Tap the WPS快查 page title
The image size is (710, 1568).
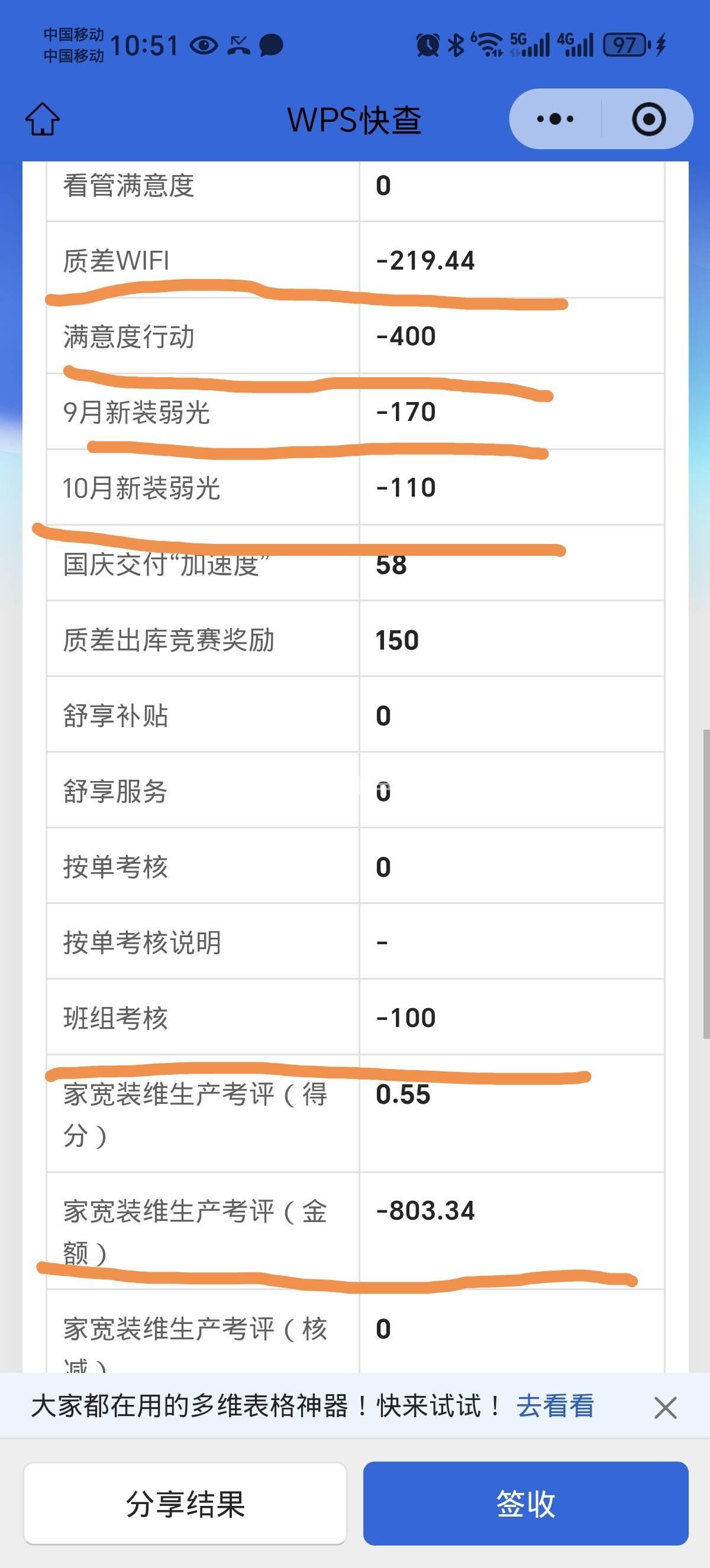pos(354,119)
